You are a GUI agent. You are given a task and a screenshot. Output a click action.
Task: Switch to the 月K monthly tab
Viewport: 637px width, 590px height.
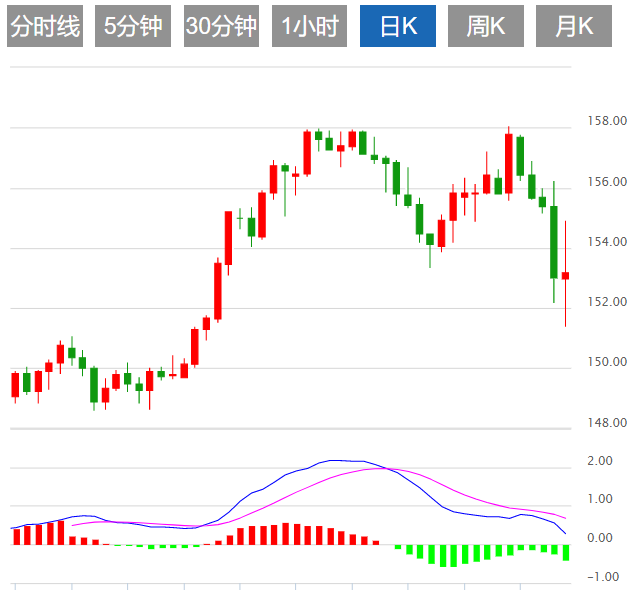574,26
